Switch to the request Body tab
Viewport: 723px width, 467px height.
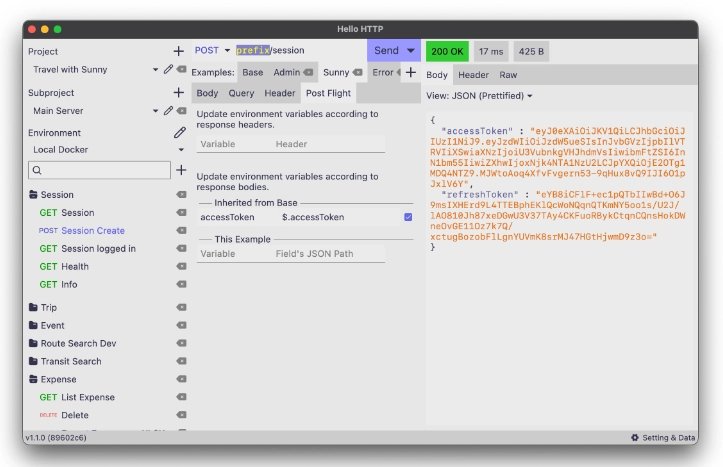[207, 93]
